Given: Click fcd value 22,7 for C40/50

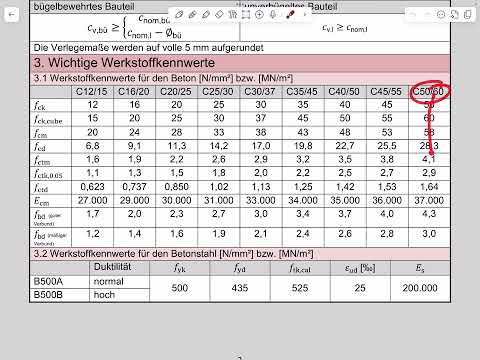Looking at the screenshot, I should click(345, 146).
